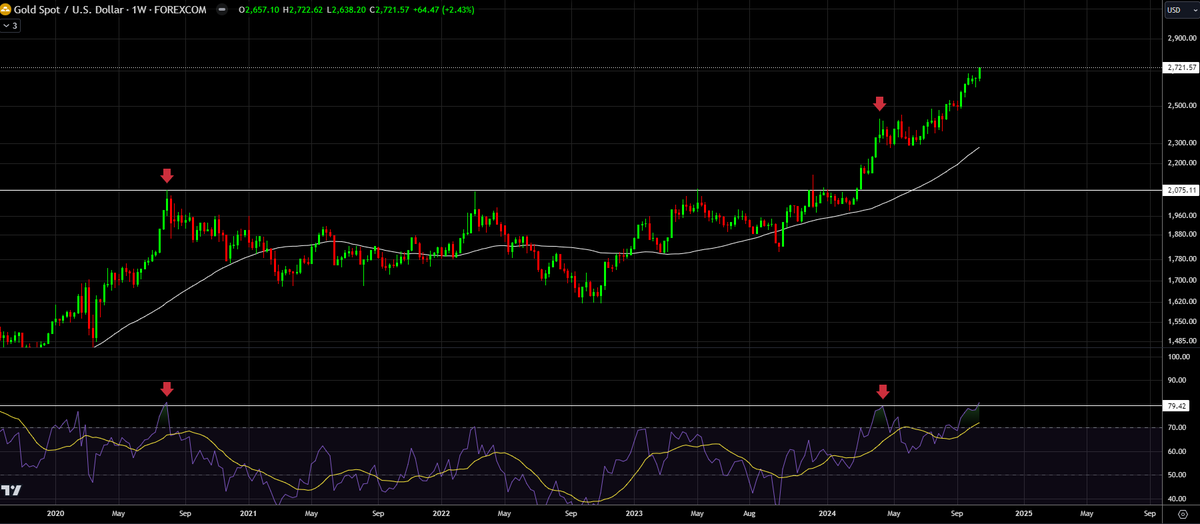Image resolution: width=1200 pixels, height=524 pixels.
Task: Select the 2,075.11 horizontal line price label
Action: click(1180, 190)
